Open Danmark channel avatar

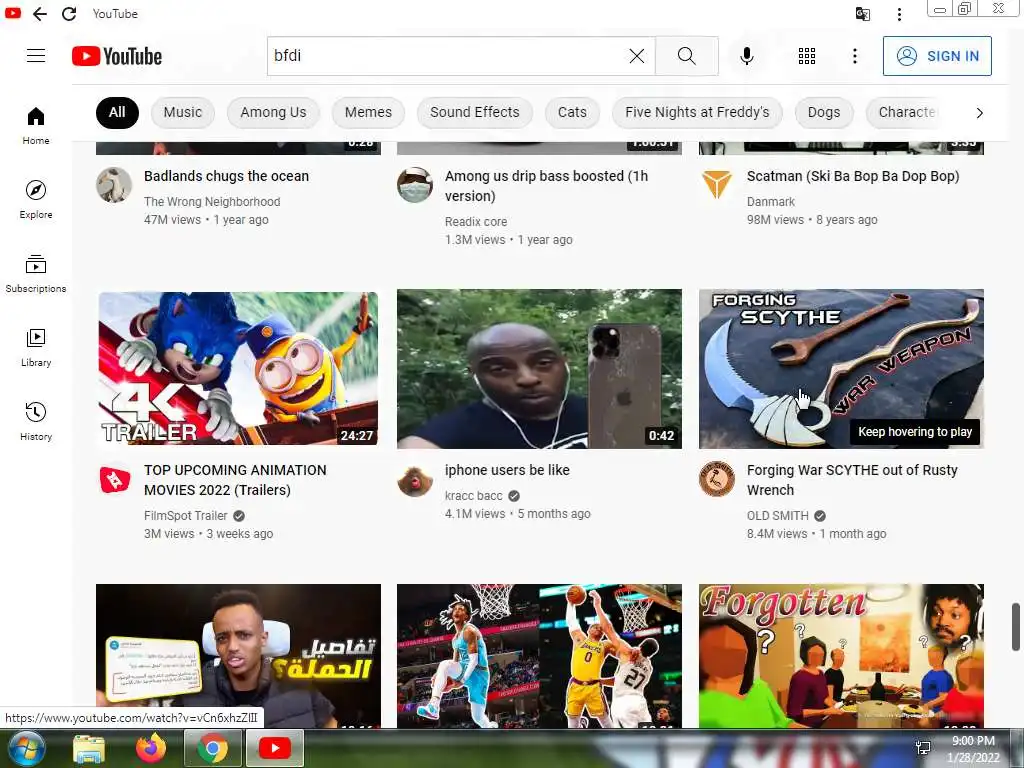[x=716, y=185]
